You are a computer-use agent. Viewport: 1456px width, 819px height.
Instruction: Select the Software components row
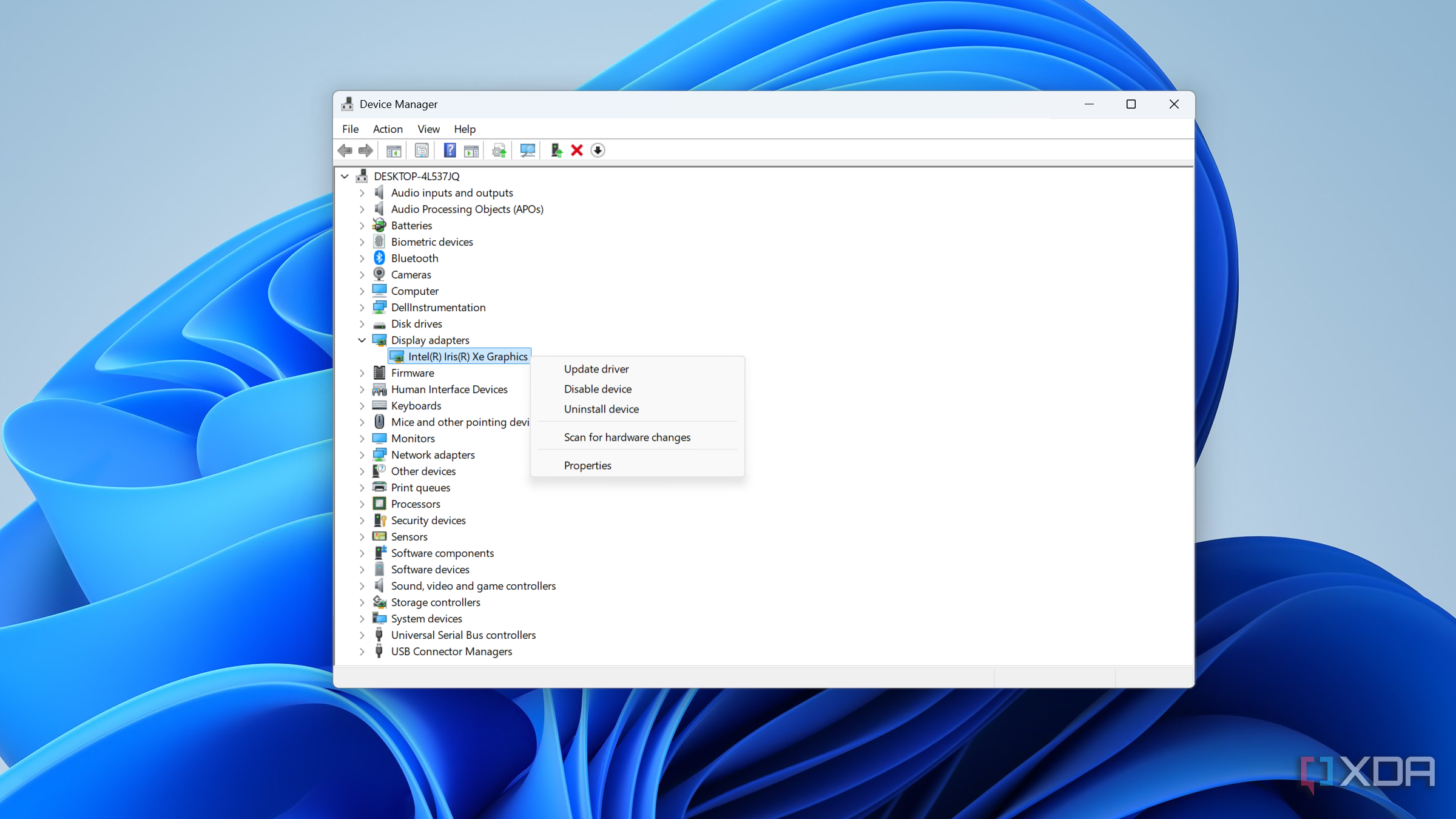(x=442, y=553)
